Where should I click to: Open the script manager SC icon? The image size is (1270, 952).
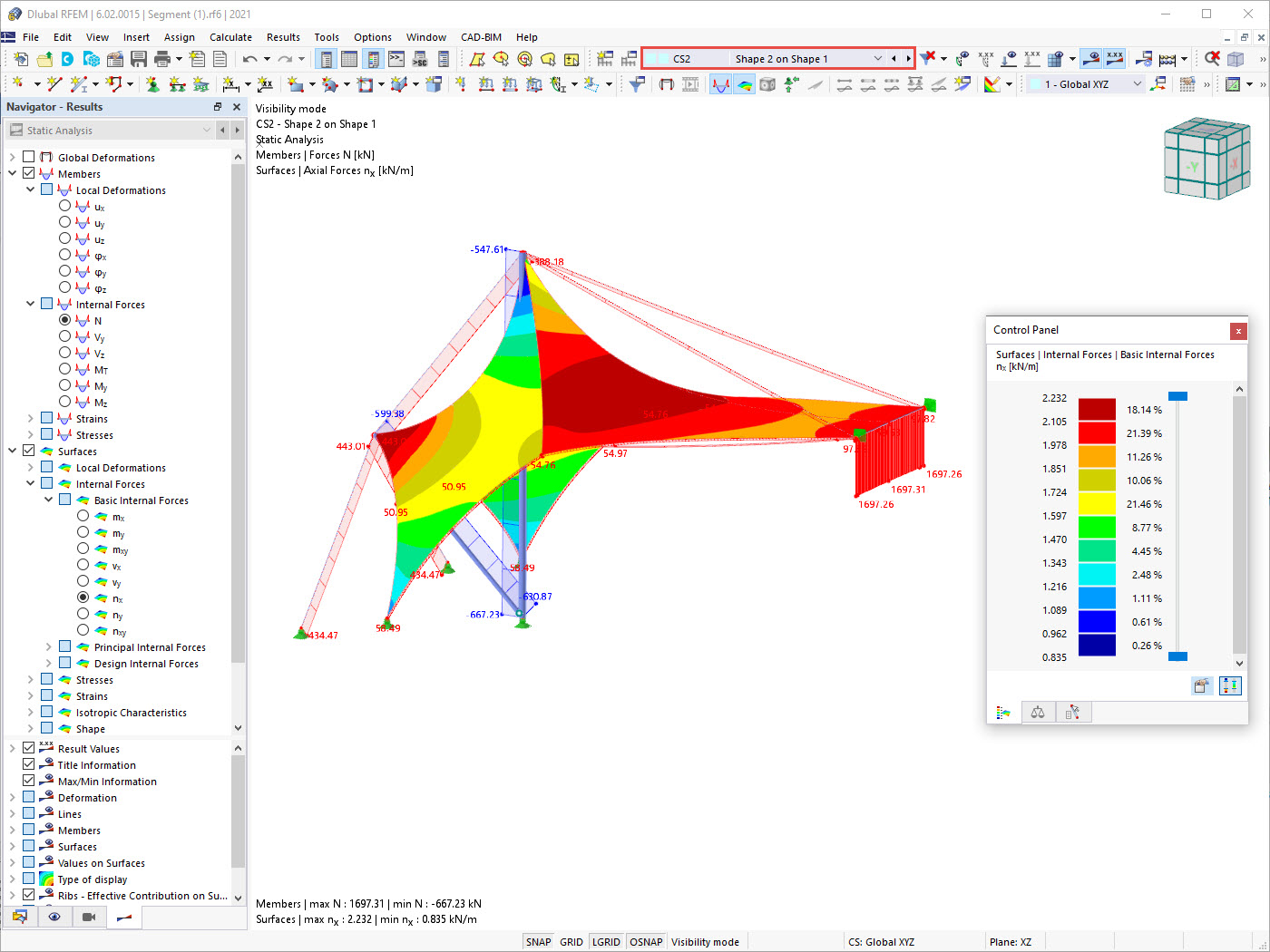click(x=420, y=59)
